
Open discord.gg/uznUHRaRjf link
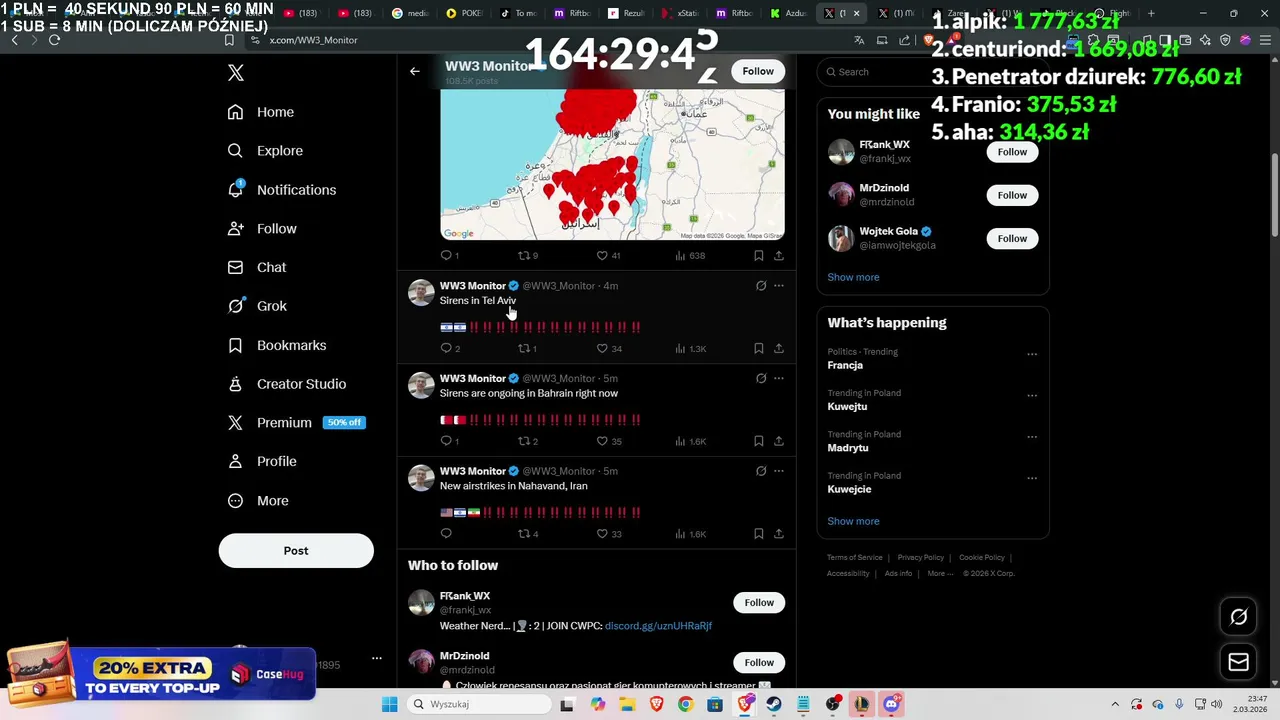click(x=658, y=626)
